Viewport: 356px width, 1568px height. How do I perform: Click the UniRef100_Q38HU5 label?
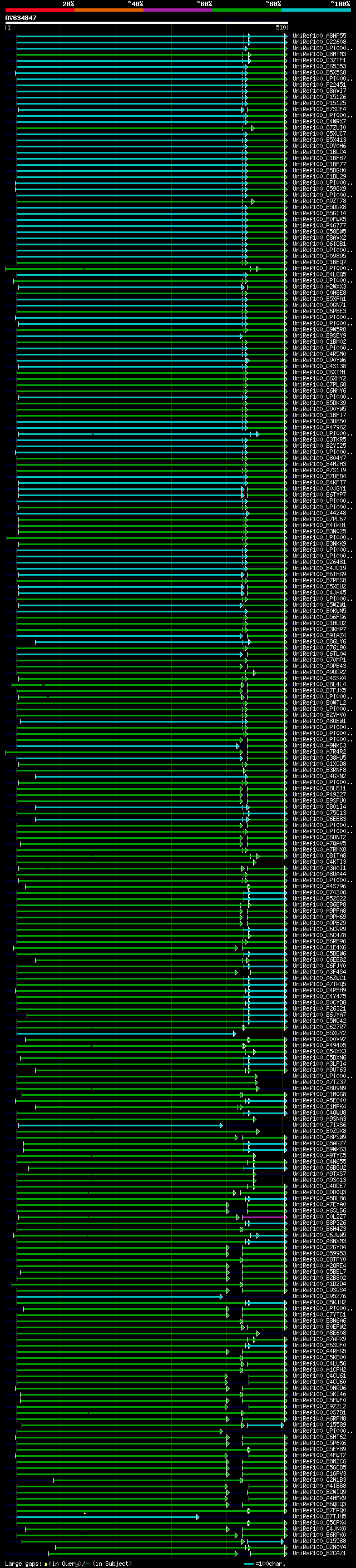(x=319, y=757)
